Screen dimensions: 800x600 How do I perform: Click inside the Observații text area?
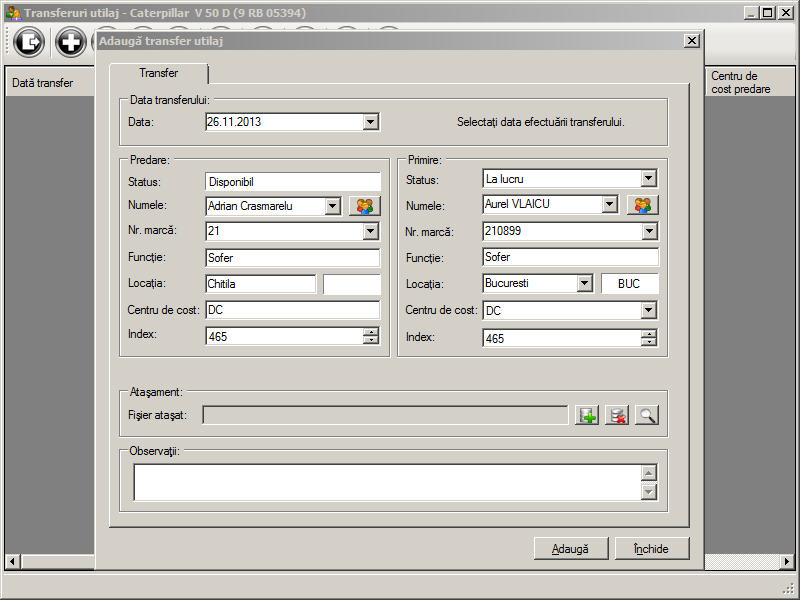(388, 482)
